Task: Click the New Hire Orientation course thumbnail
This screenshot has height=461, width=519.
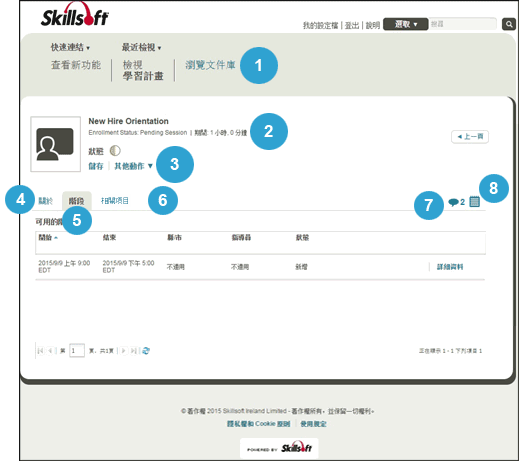Action: 55,144
